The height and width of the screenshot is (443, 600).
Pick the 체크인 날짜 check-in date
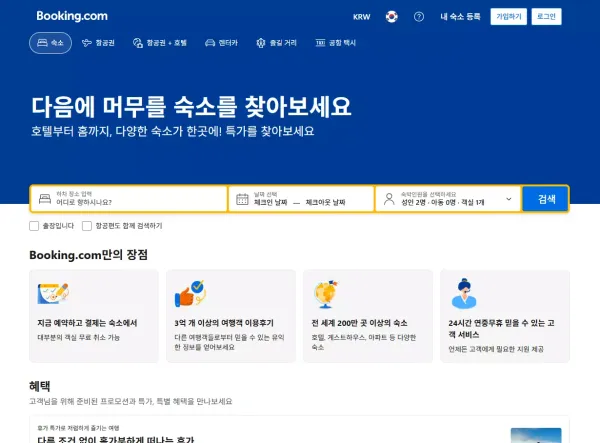tap(271, 202)
